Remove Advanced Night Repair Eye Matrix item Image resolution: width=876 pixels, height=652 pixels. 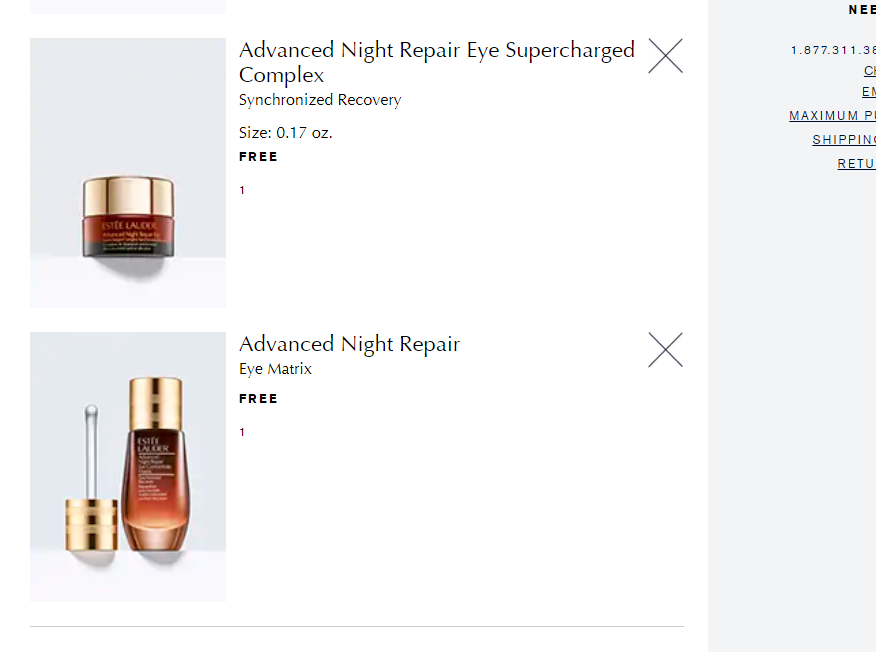(665, 350)
